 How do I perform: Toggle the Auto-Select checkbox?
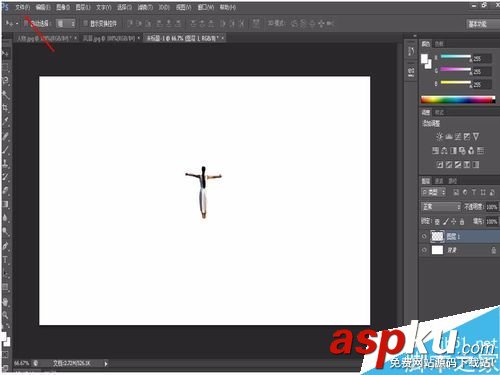(x=26, y=23)
